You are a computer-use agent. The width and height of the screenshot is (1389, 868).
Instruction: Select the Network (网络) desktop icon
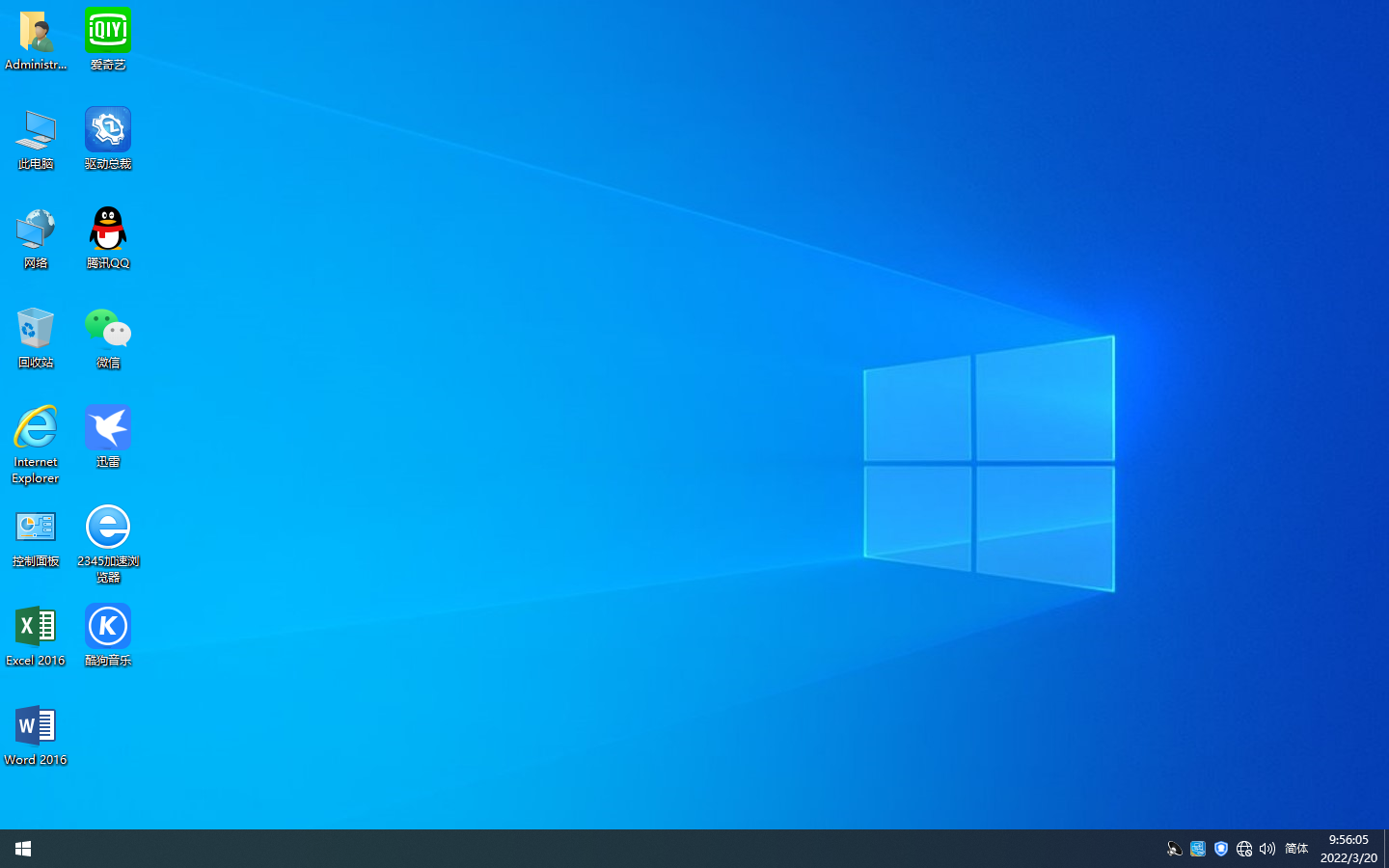tap(36, 238)
